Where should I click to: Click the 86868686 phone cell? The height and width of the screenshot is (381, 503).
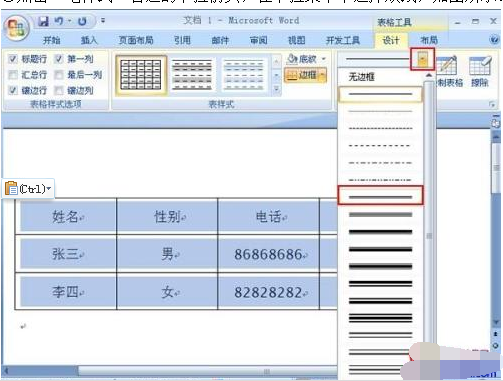(269, 254)
